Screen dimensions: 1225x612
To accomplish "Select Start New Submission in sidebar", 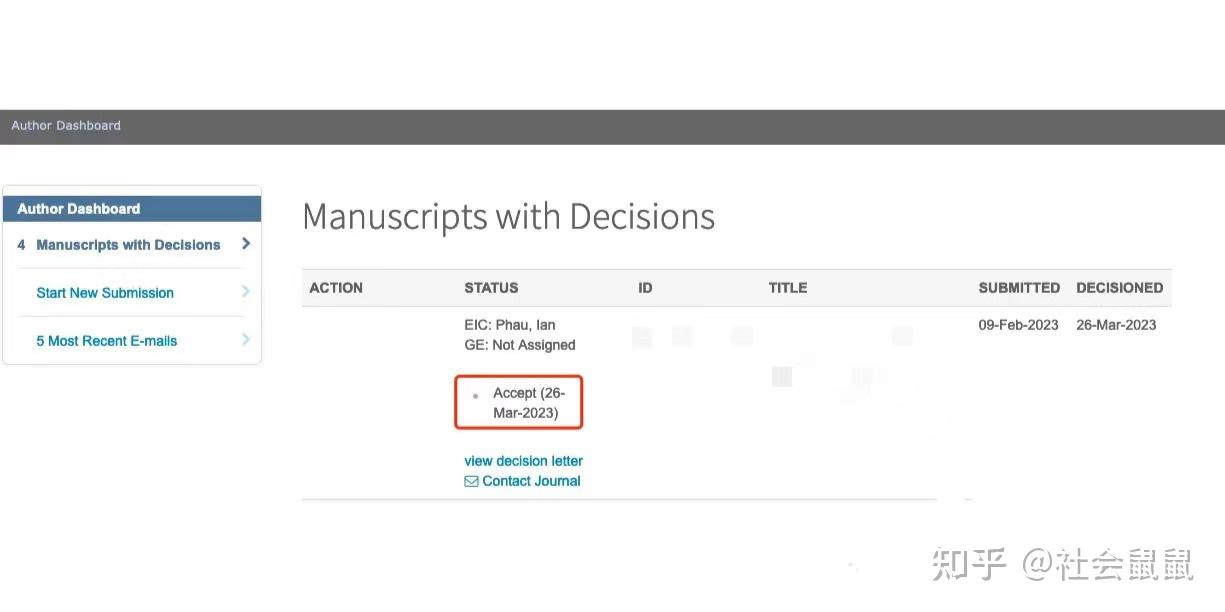I will point(105,293).
